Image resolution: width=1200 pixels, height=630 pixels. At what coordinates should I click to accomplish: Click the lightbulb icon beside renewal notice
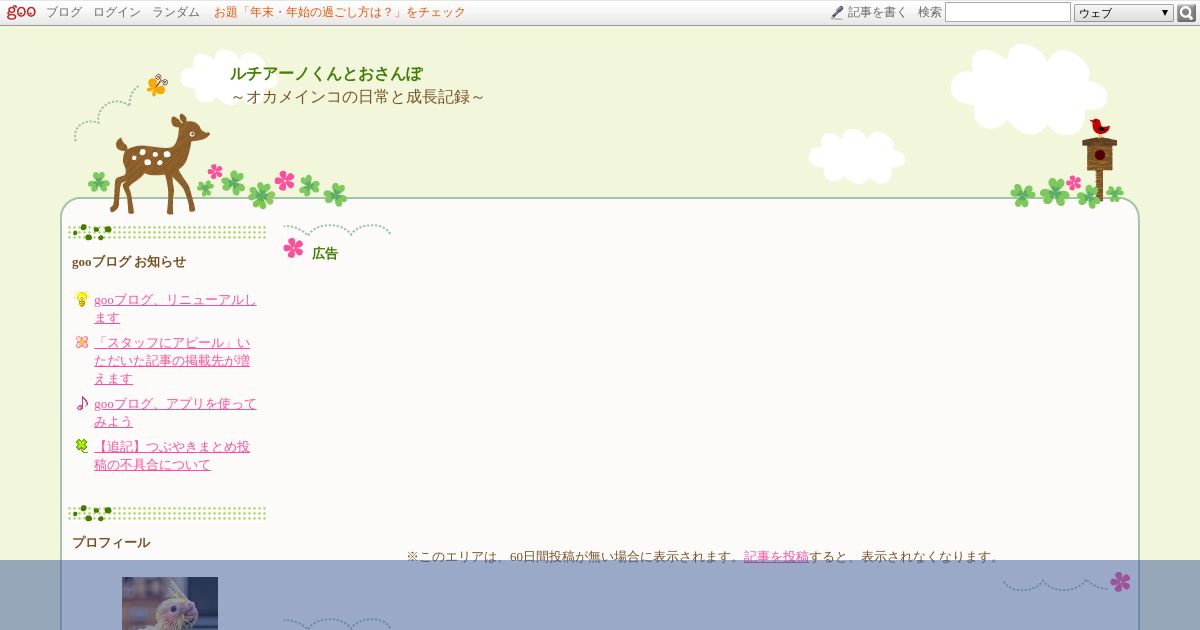click(x=82, y=299)
